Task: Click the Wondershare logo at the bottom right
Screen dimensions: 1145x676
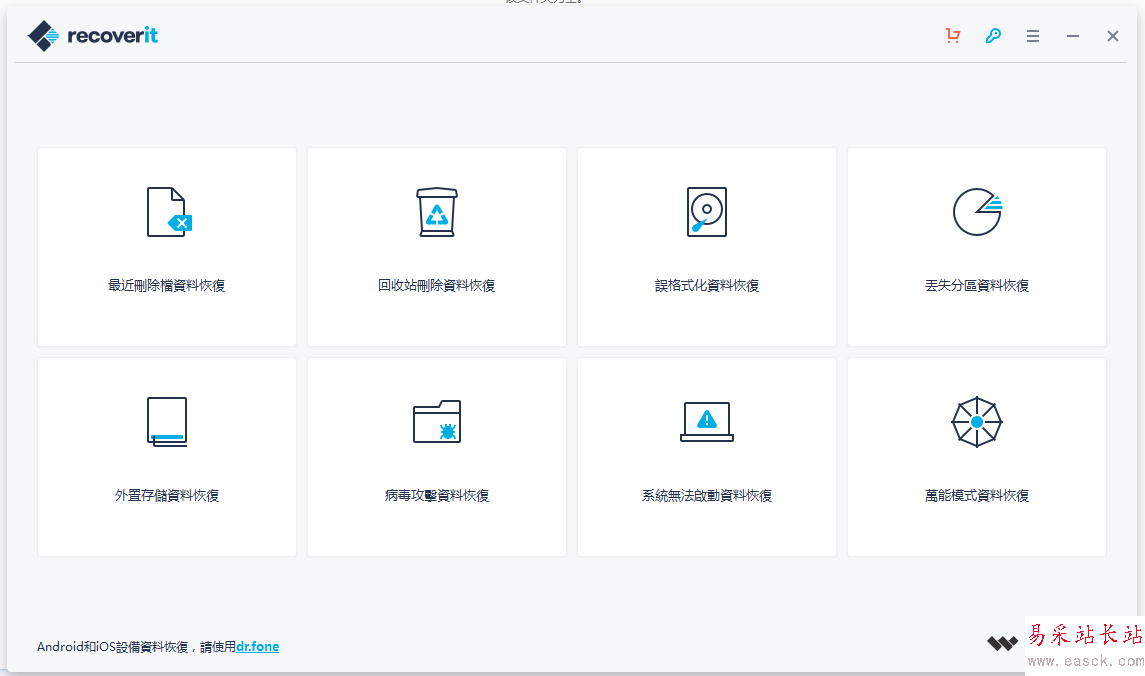Action: point(1003,643)
